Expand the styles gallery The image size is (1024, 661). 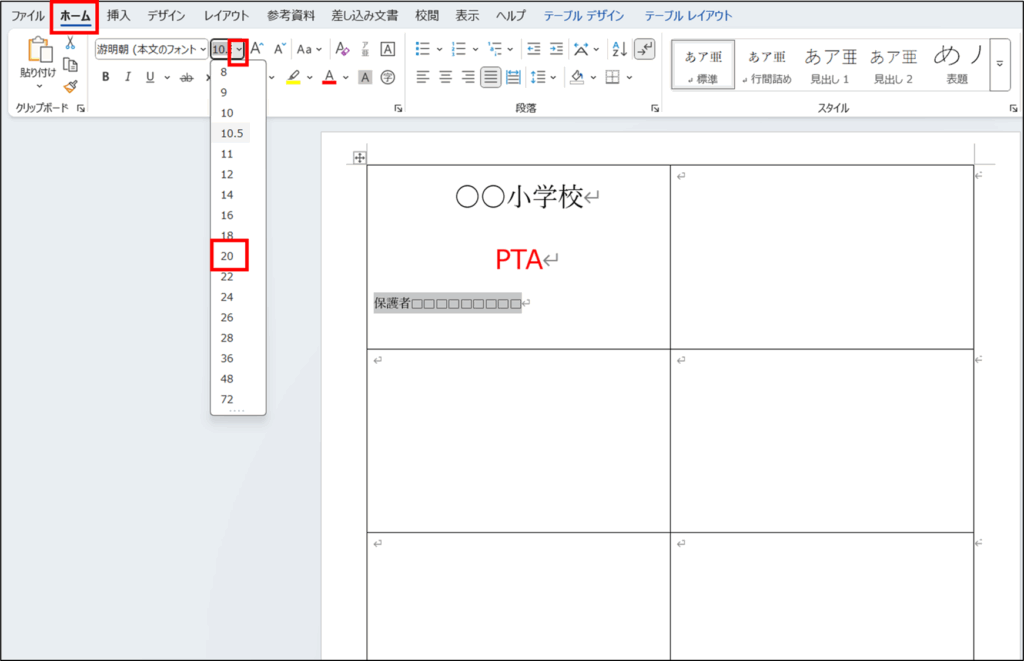(1000, 64)
